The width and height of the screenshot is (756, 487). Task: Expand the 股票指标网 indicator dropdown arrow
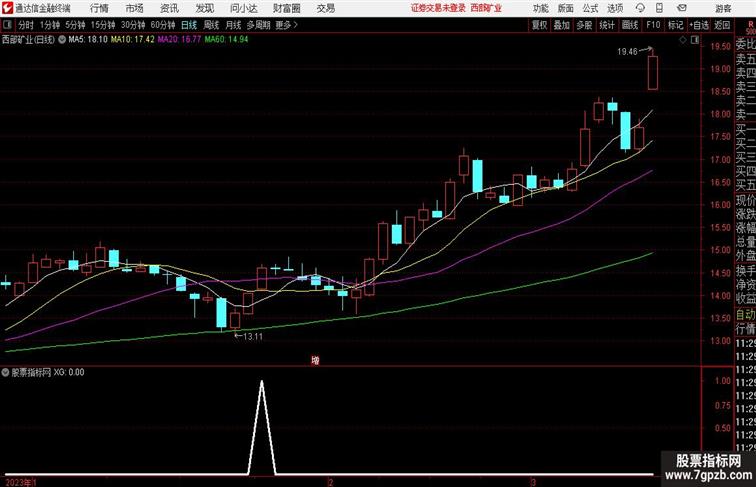click(x=5, y=372)
